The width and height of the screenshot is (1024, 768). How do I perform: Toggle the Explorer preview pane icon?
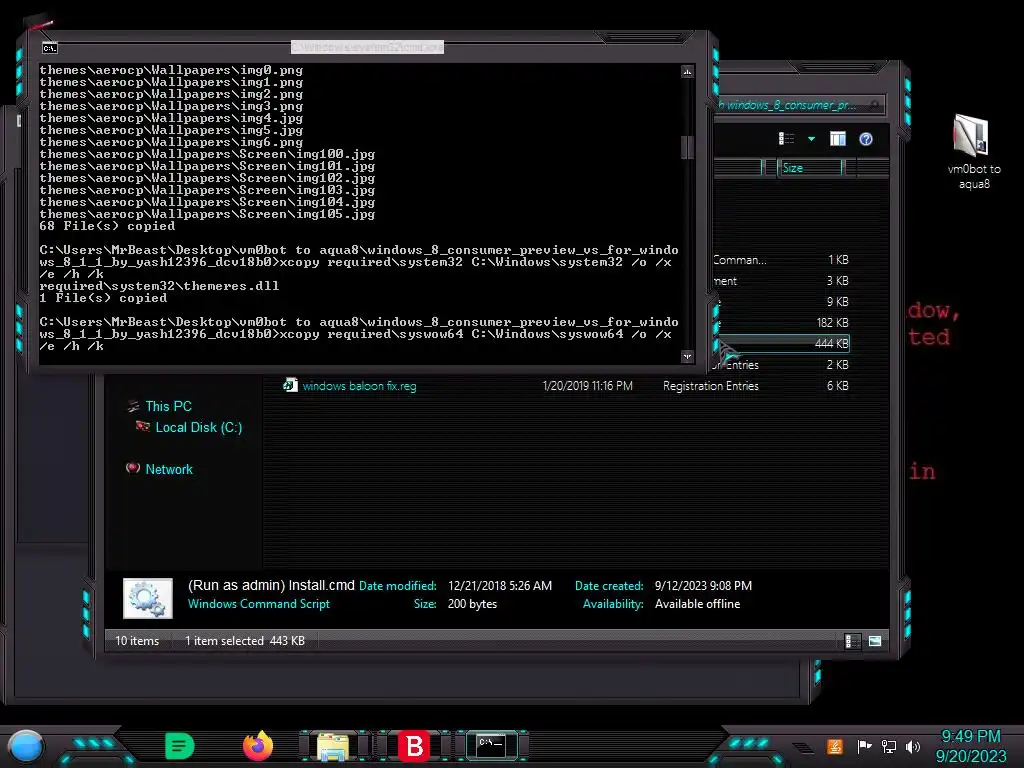837,138
